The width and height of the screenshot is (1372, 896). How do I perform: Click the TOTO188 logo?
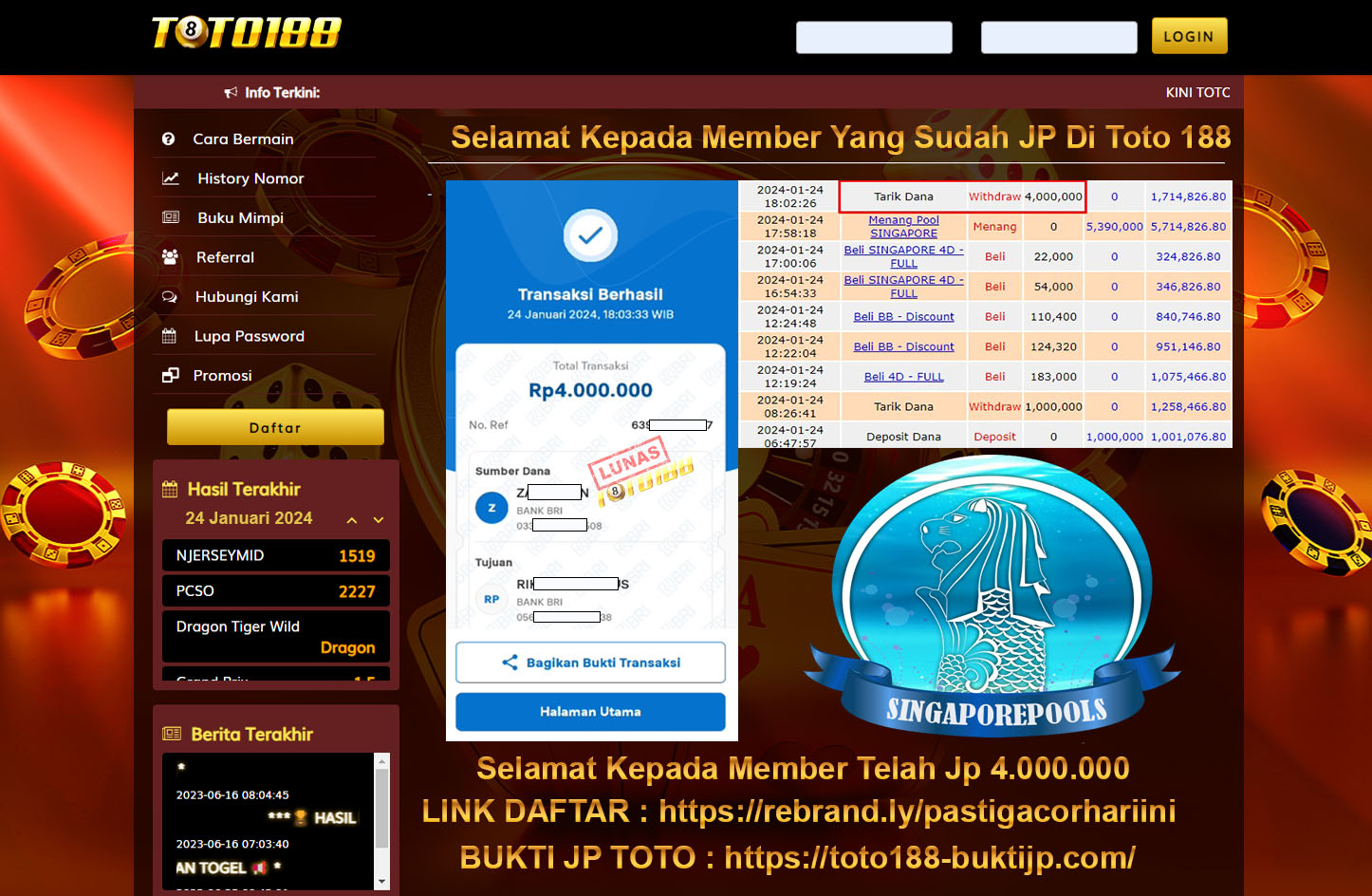click(247, 32)
